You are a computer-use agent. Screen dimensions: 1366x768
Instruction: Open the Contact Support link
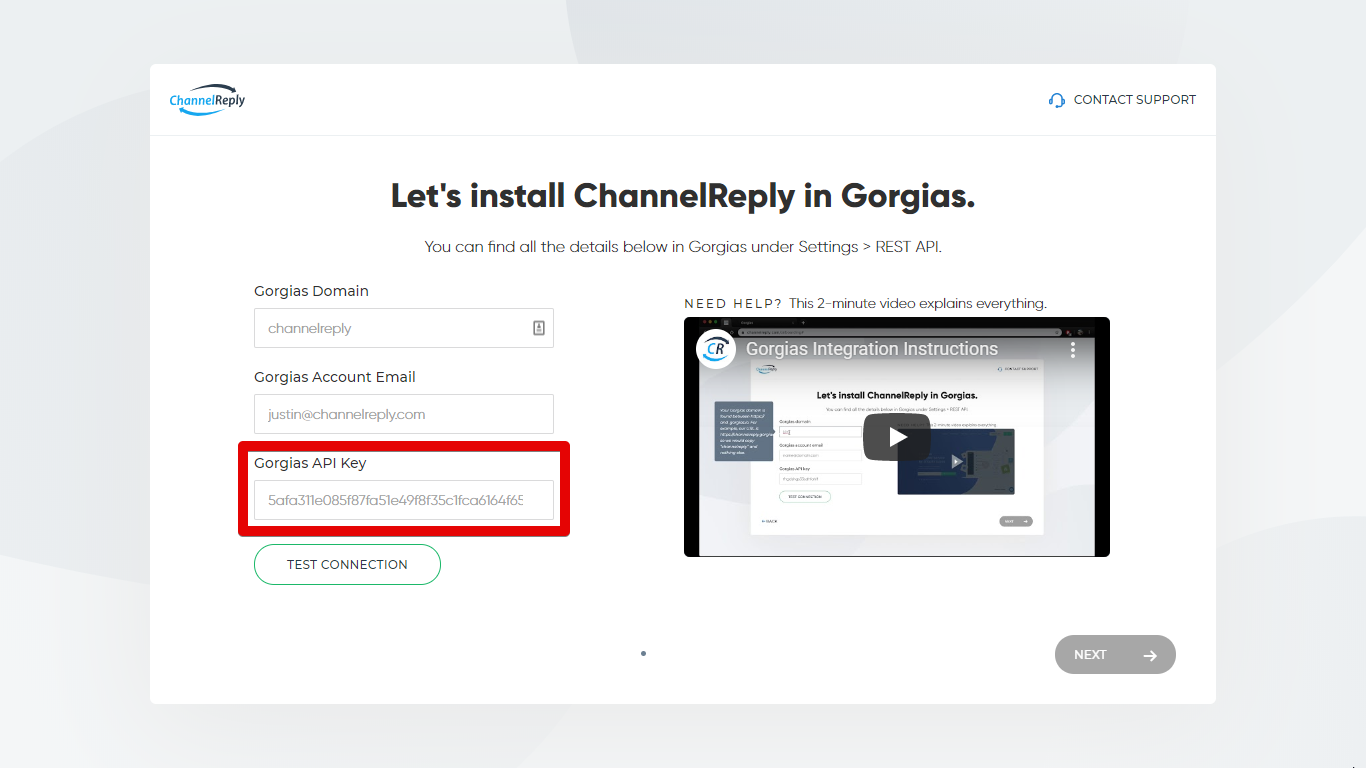pyautogui.click(x=1122, y=100)
